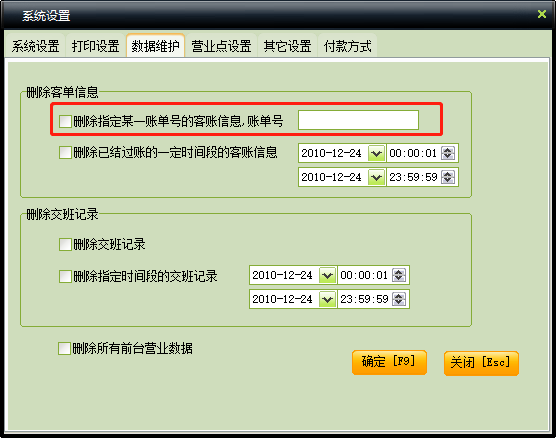This screenshot has height=438, width=556.
Task: Expand the end date dropdown for 客账信息
Action: click(376, 177)
